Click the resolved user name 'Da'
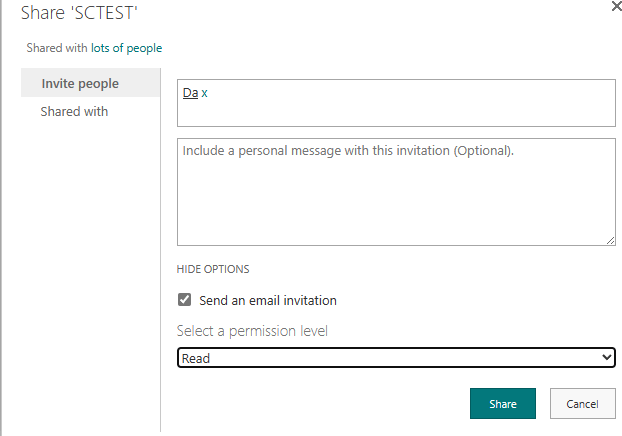This screenshot has width=622, height=436. (x=190, y=93)
